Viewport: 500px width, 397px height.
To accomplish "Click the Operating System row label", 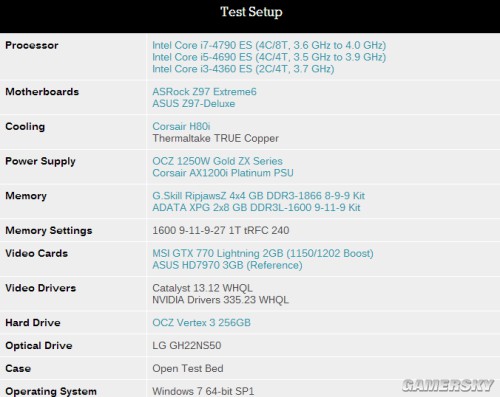I will pyautogui.click(x=51, y=391).
